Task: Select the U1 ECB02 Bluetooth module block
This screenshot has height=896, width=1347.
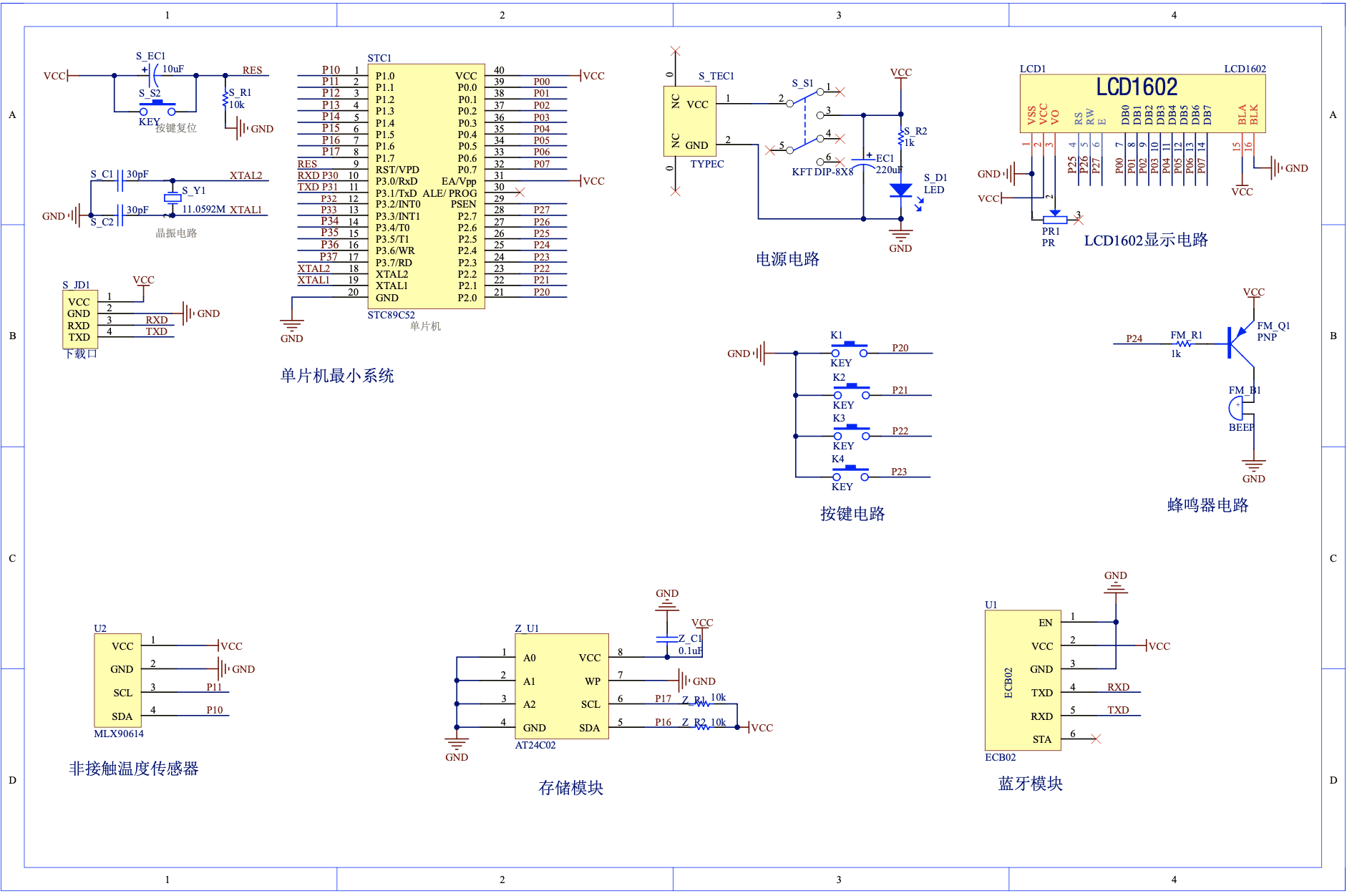Action: [1023, 681]
